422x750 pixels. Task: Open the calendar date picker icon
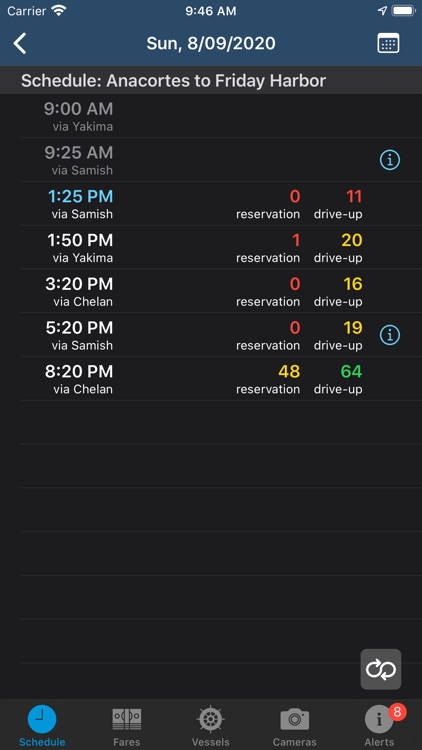tap(388, 44)
